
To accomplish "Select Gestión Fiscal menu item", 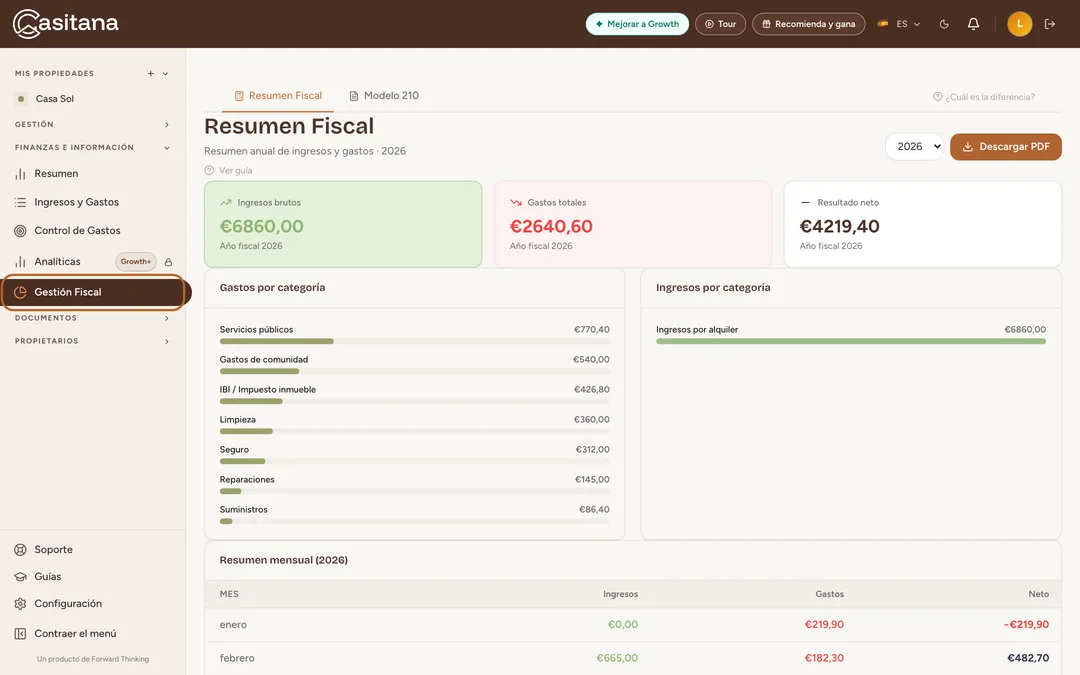I will [94, 292].
